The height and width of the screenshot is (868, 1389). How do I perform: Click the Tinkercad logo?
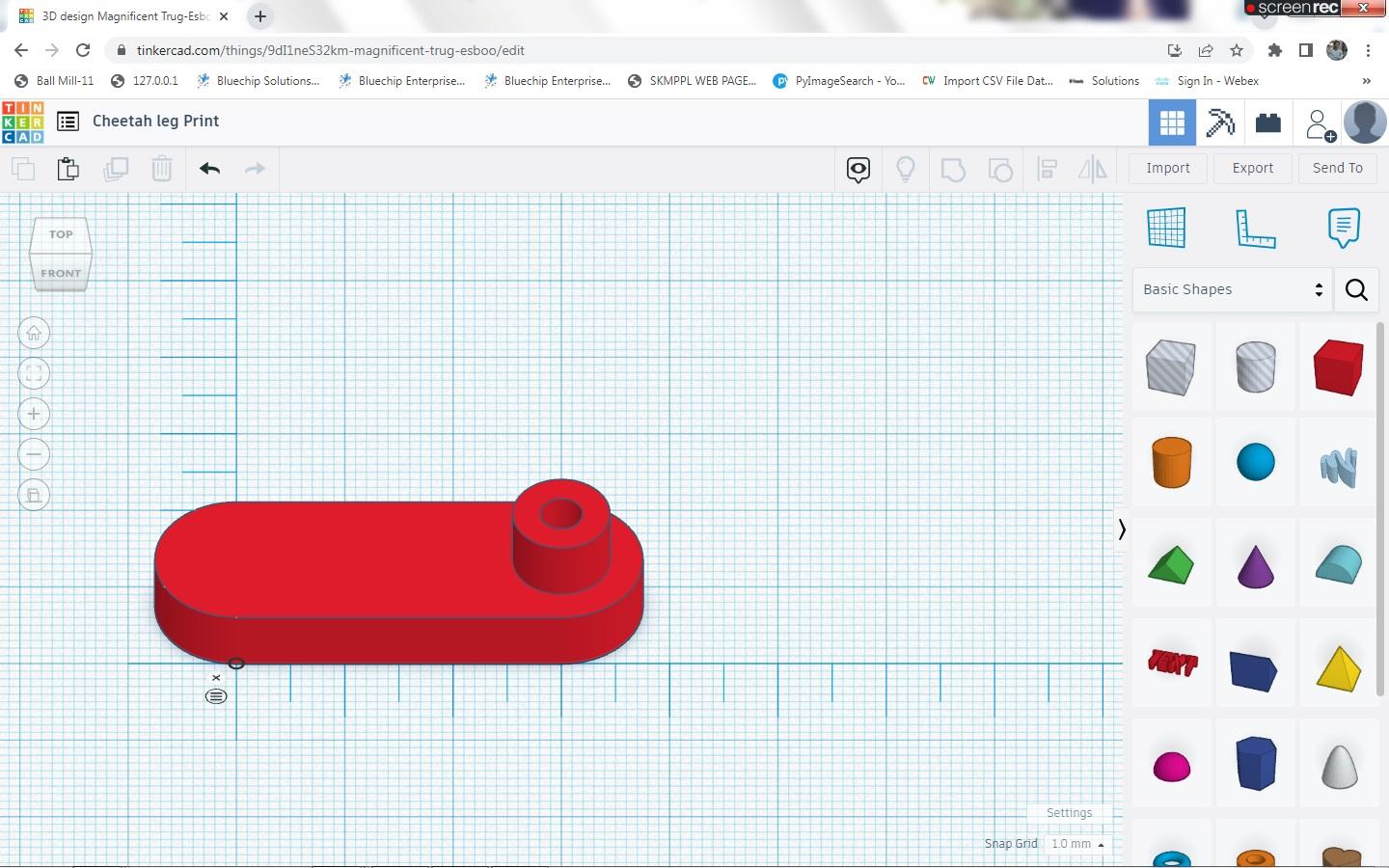(22, 122)
